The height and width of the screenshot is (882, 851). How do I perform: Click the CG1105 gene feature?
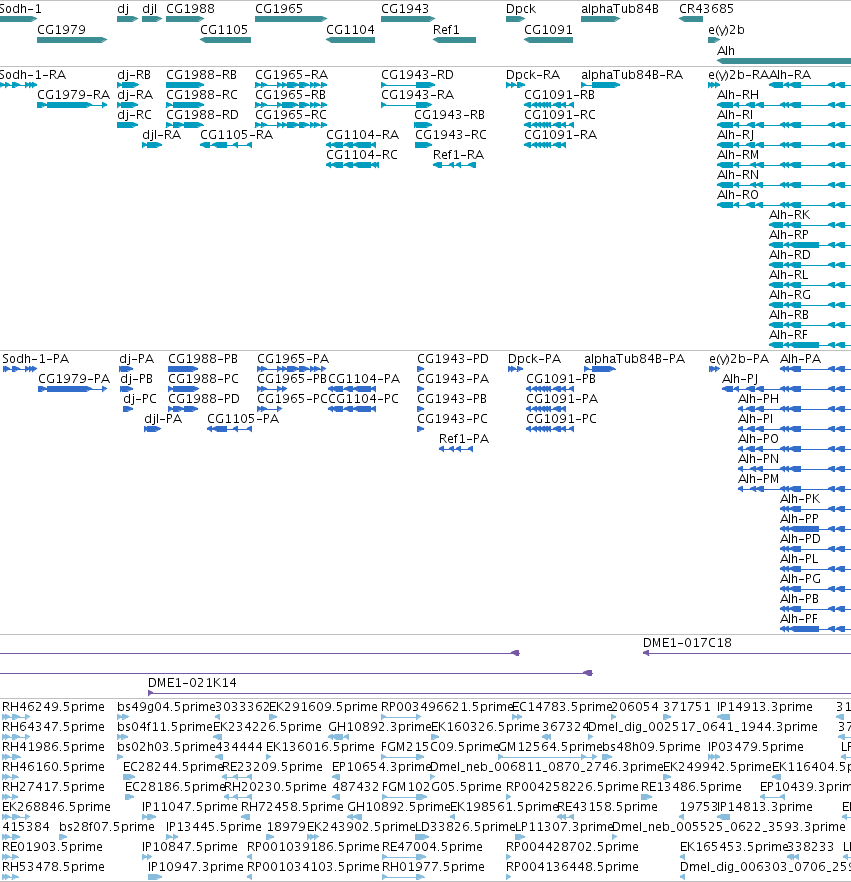pos(226,40)
